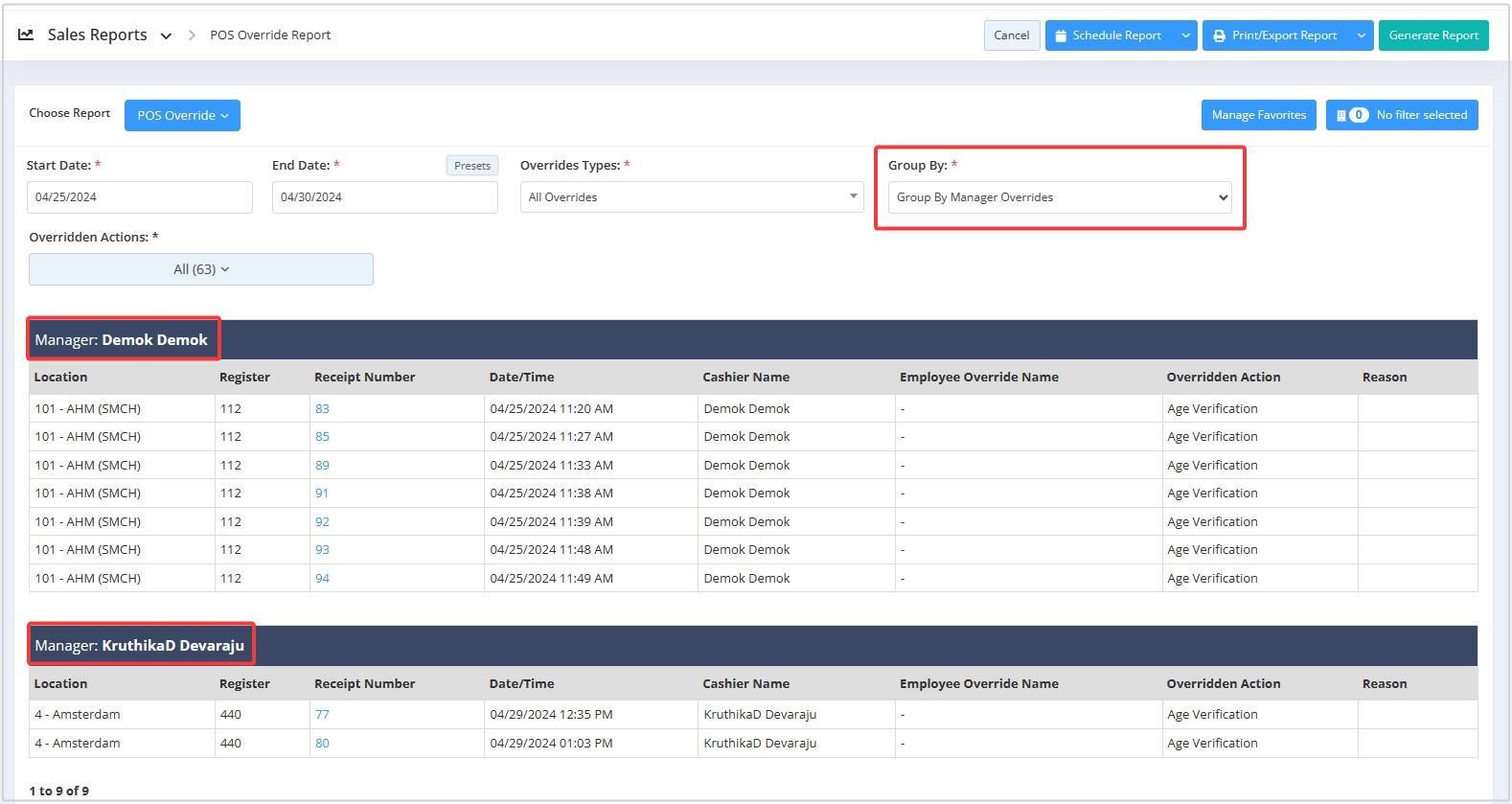Click Employee Override Name header in KruthikaD table
Image resolution: width=1512 pixels, height=804 pixels.
pyautogui.click(x=978, y=683)
